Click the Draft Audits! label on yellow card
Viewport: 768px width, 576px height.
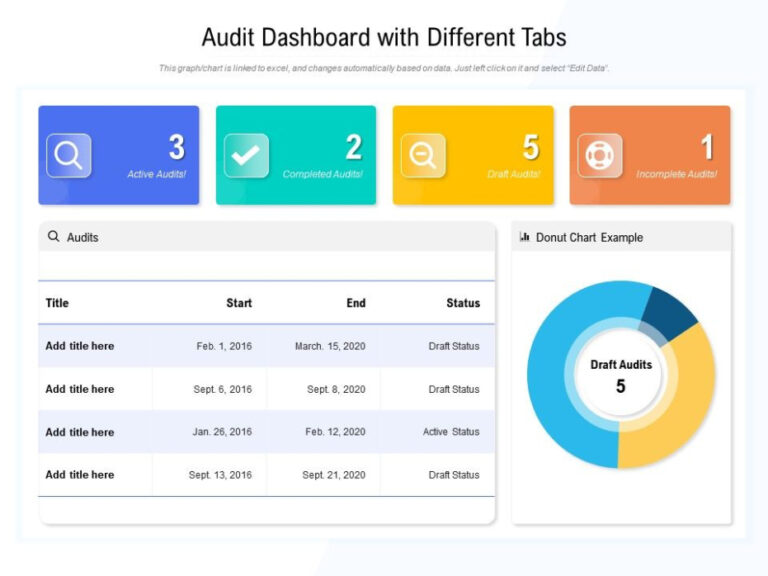(x=514, y=174)
